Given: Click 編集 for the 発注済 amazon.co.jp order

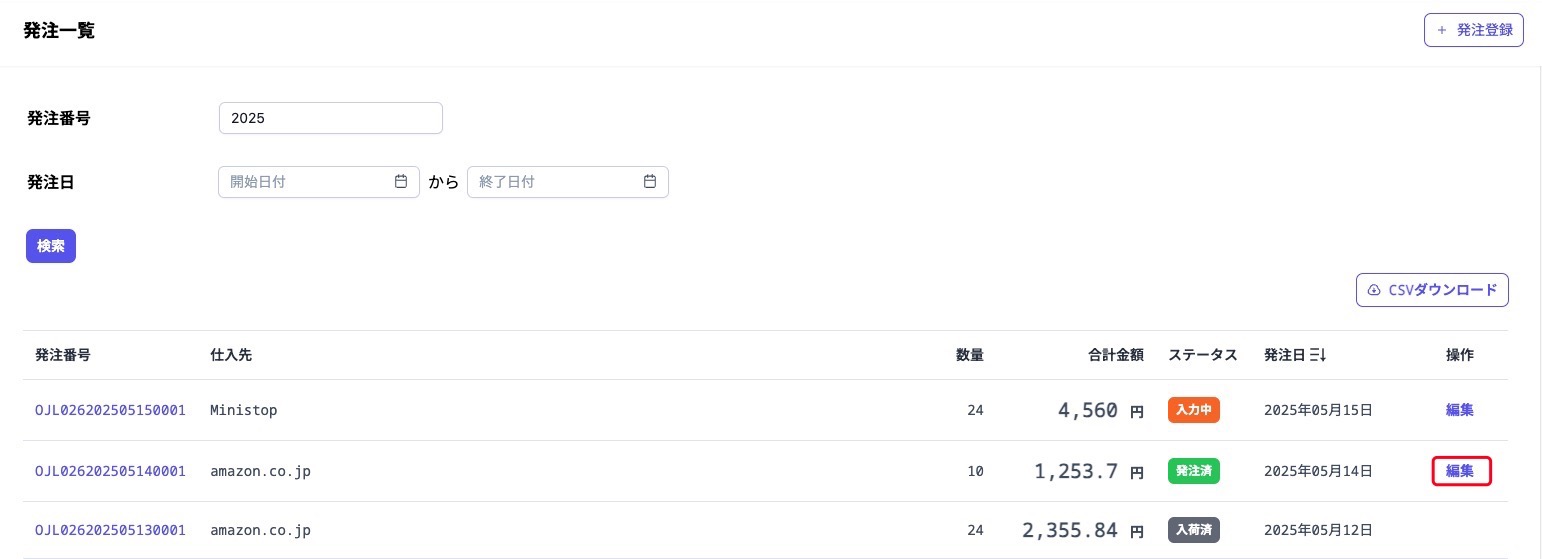Looking at the screenshot, I should point(1460,471).
